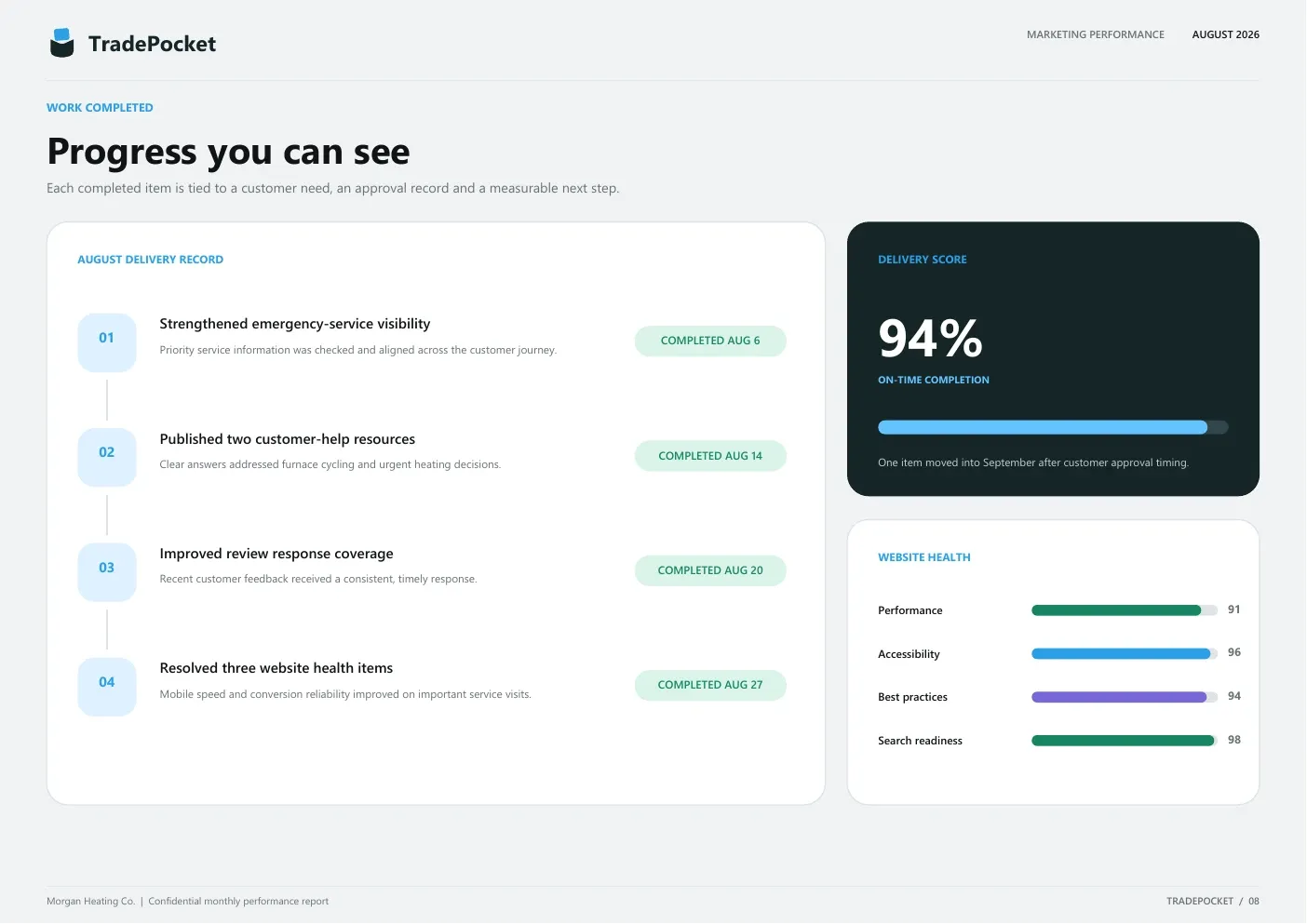
Task: Click Resolved three website health items title
Action: pos(276,668)
